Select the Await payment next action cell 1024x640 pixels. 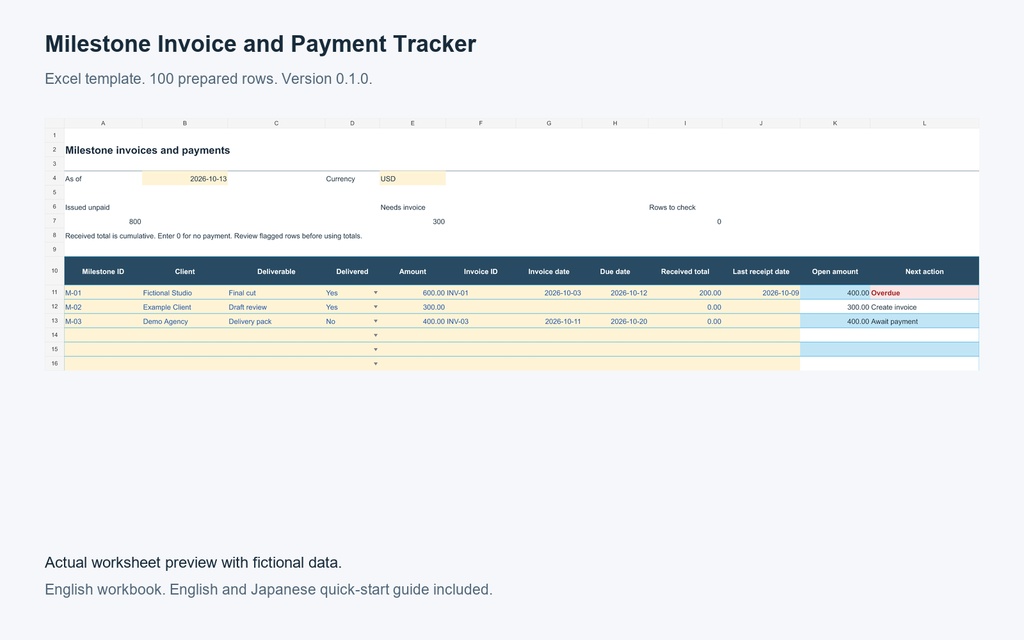[x=924, y=321]
